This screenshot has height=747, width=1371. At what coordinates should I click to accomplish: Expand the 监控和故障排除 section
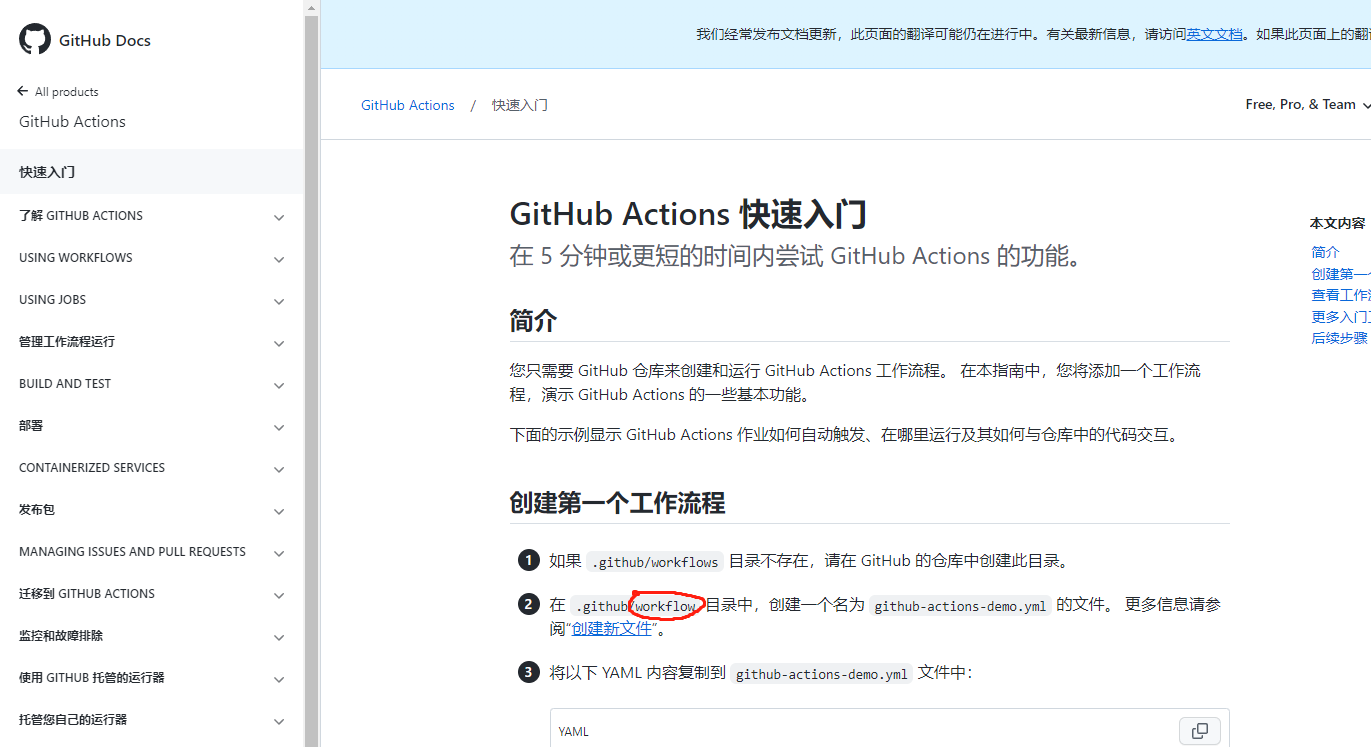click(279, 637)
